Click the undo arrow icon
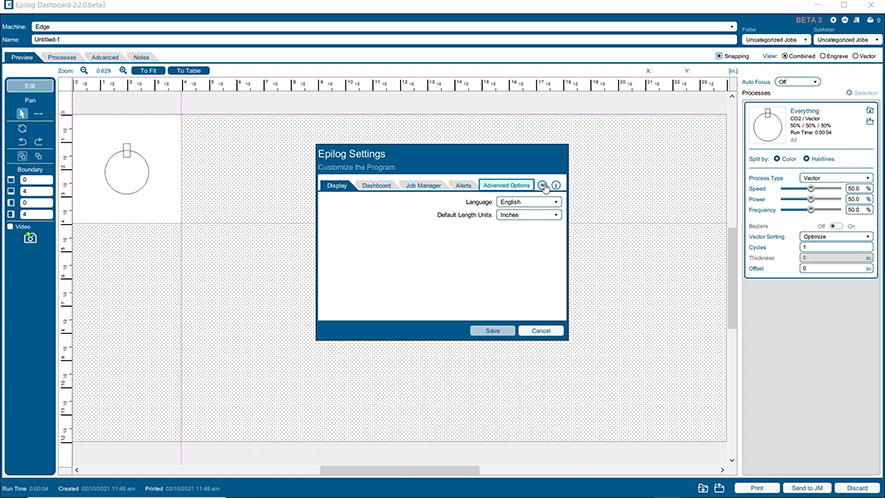 [x=22, y=142]
